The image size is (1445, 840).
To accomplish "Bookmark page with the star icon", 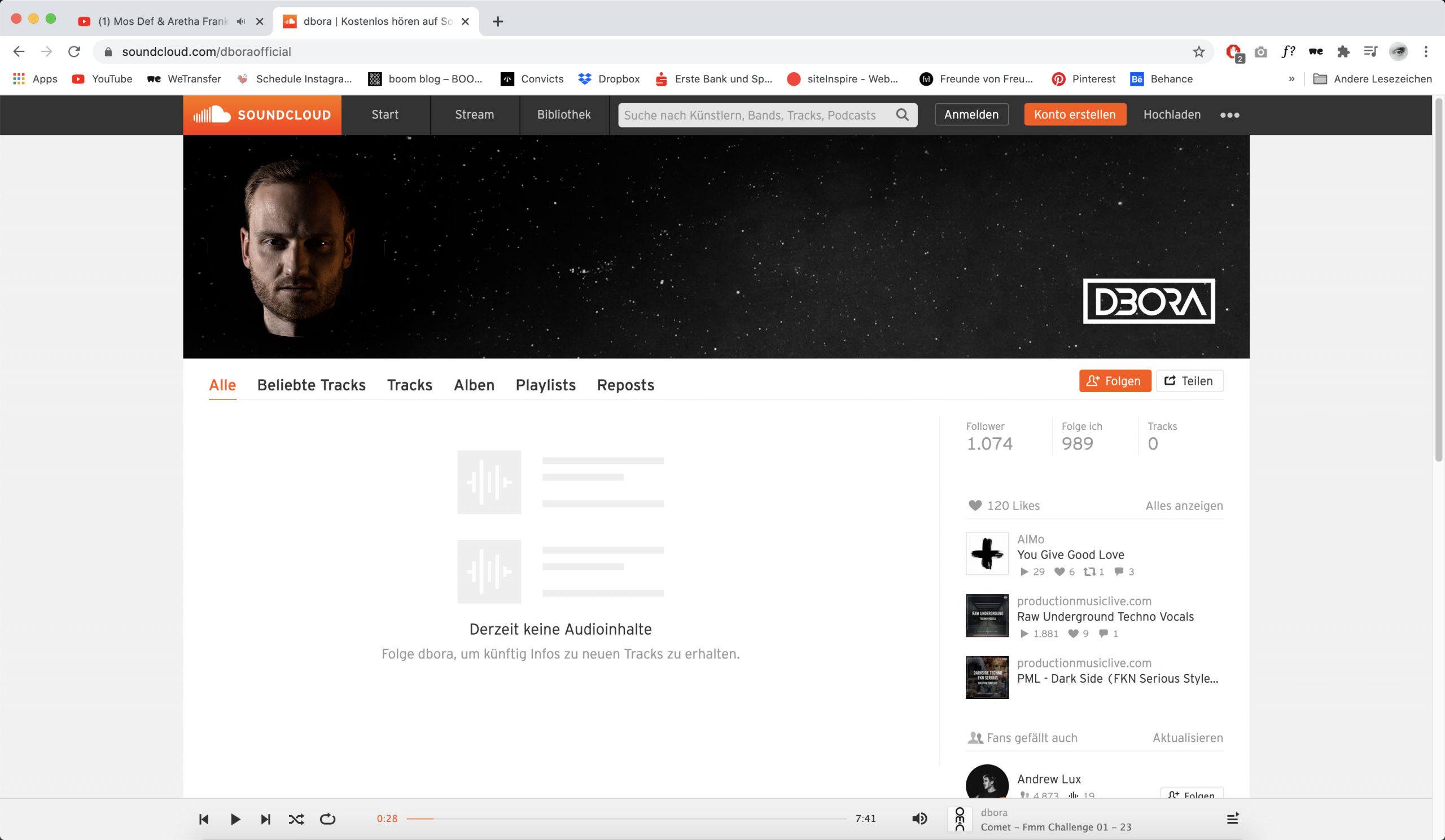I will (1198, 51).
